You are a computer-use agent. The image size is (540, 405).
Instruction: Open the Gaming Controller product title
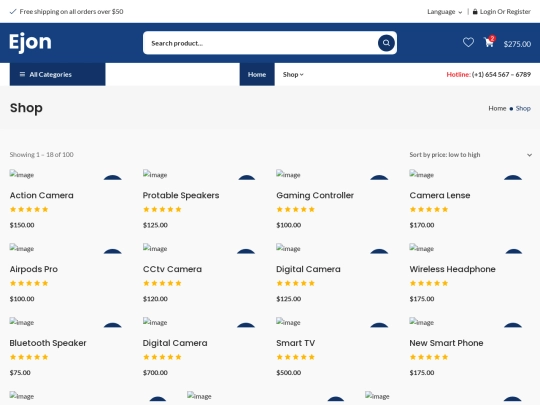[x=315, y=195]
